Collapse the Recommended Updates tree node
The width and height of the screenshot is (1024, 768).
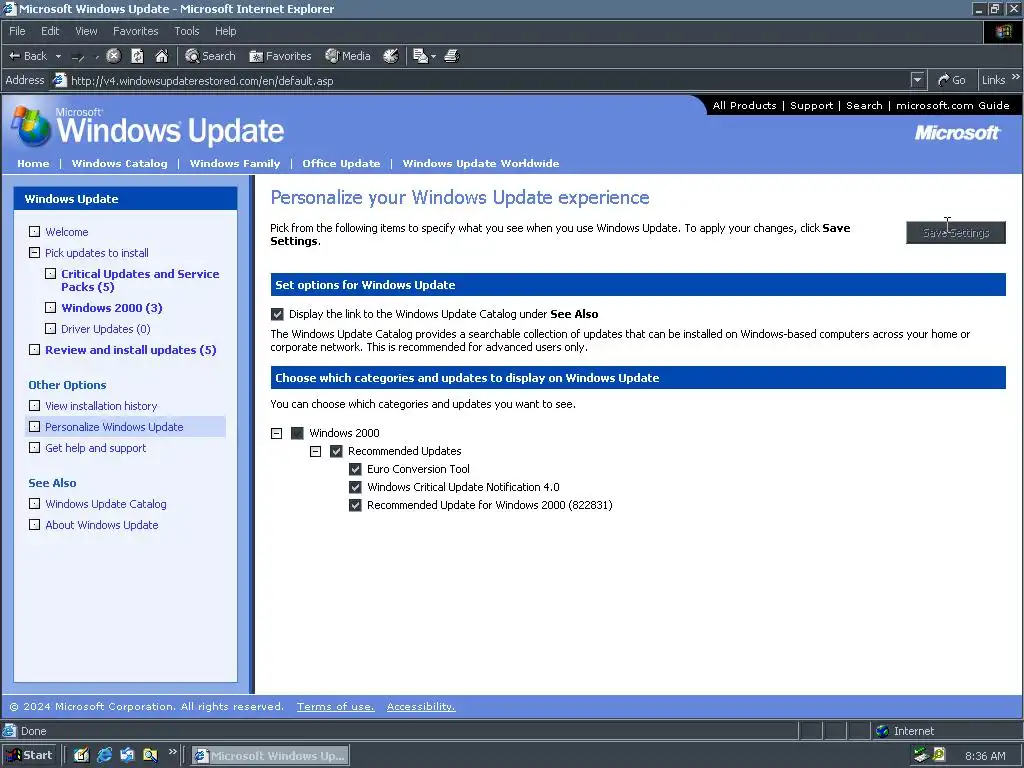tap(315, 451)
